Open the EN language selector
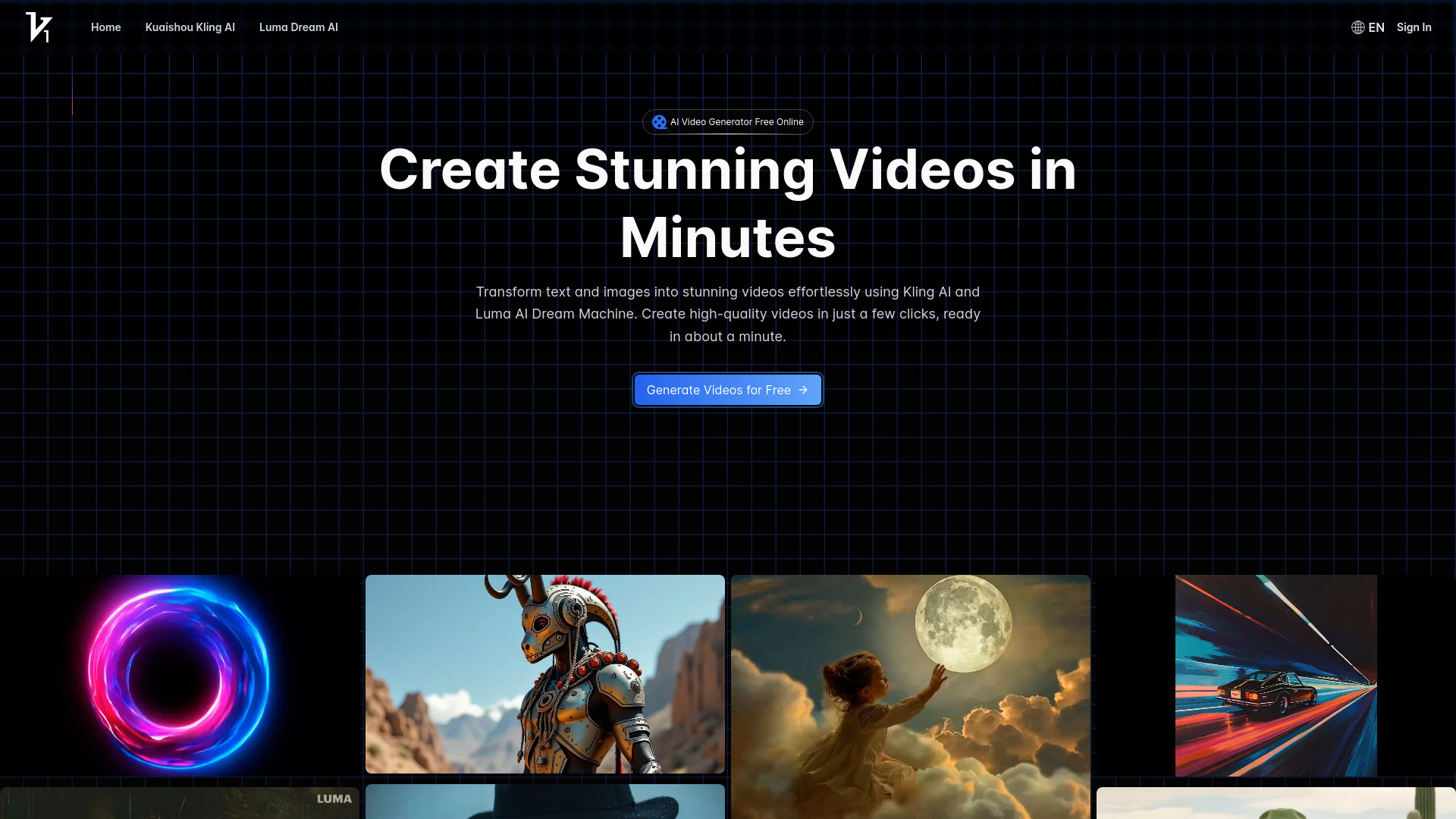 [x=1369, y=27]
